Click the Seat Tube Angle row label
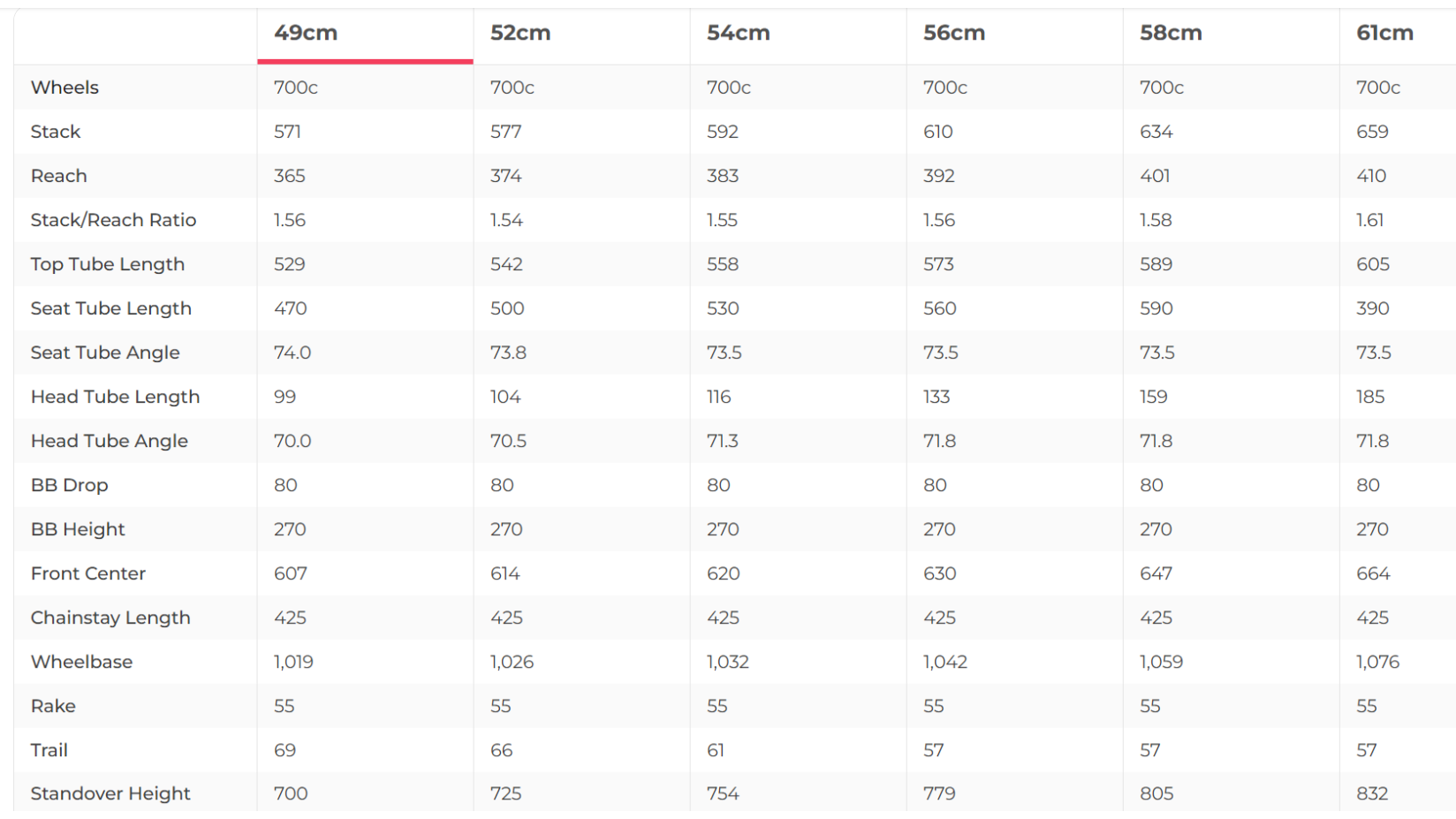 (x=104, y=353)
